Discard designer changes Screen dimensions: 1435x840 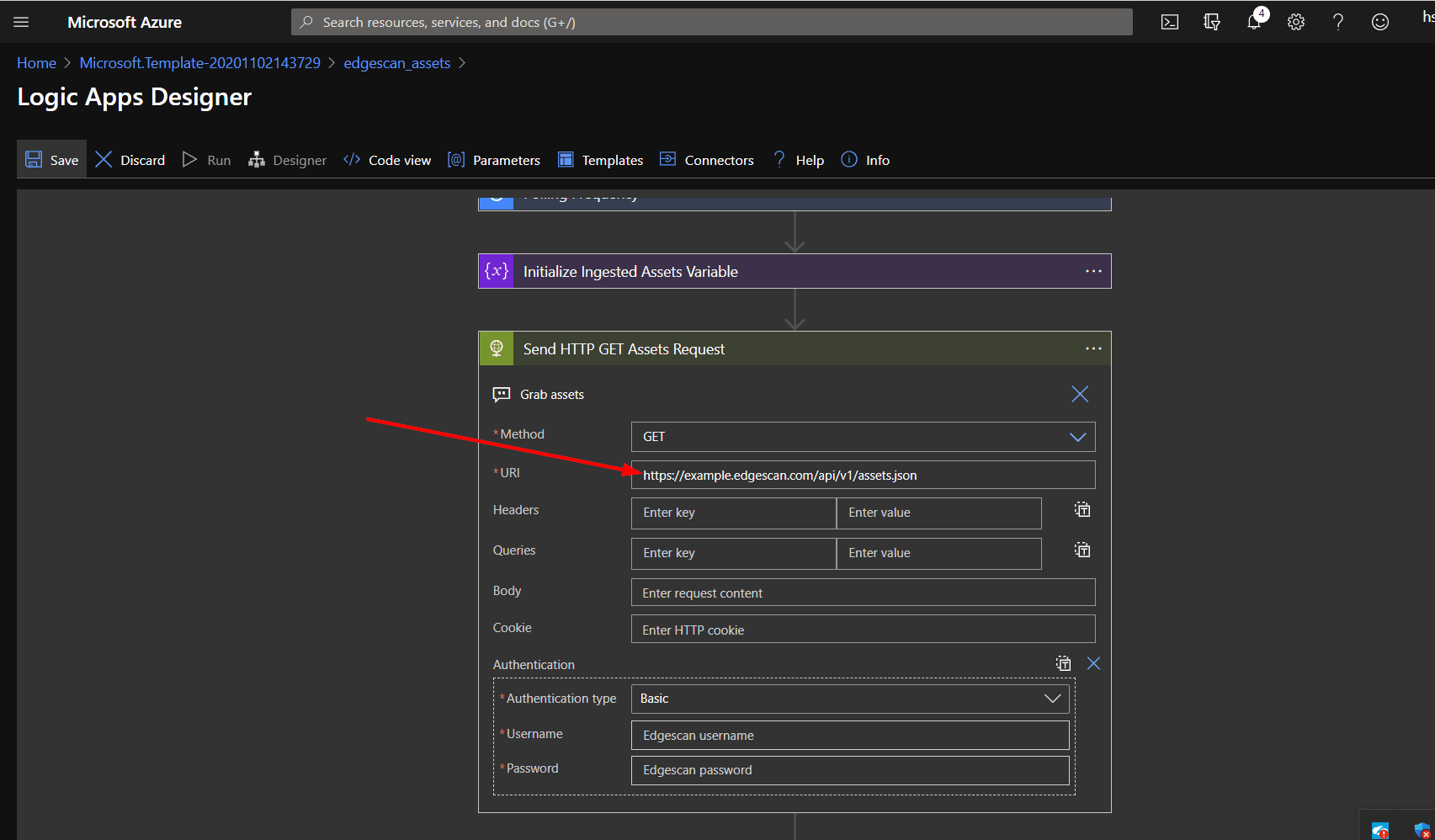click(x=130, y=160)
